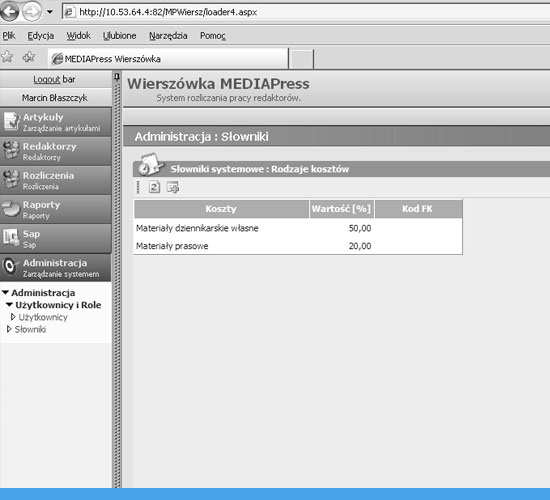
Task: Open the Widok menu
Action: pyautogui.click(x=79, y=35)
